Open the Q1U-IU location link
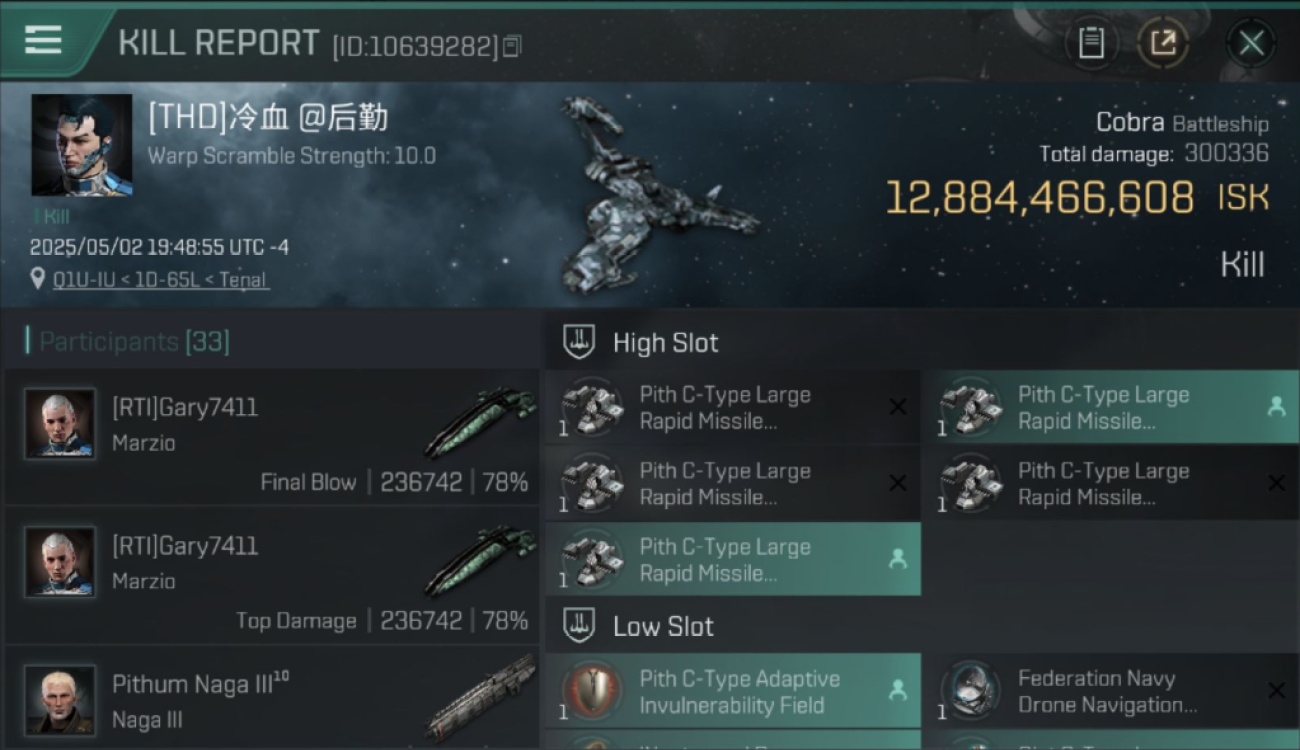1300x750 pixels. coord(160,280)
